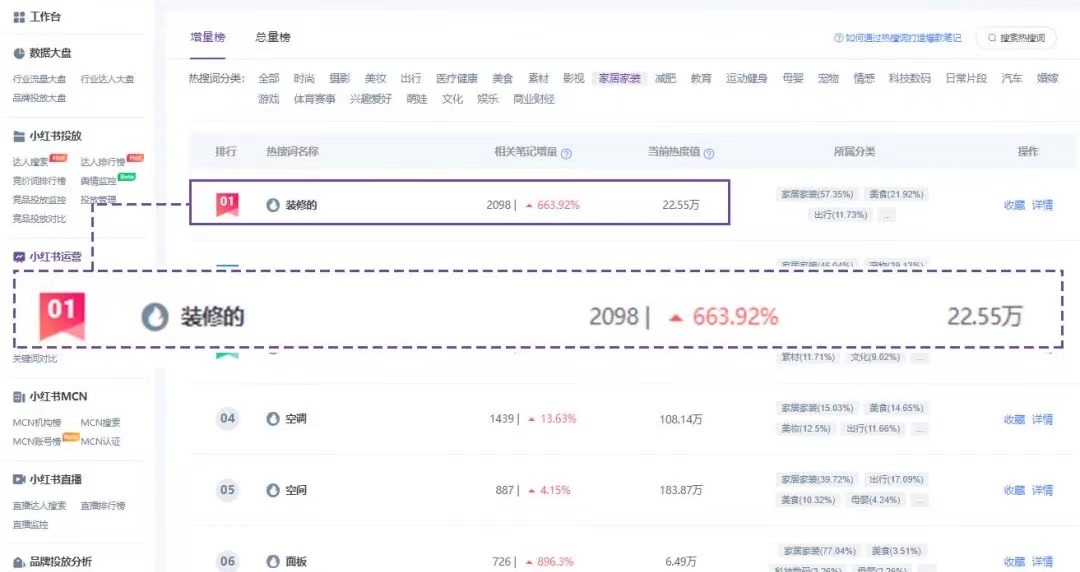Open MCN账号榜 in the sidebar
The width and height of the screenshot is (1080, 572).
tap(37, 442)
